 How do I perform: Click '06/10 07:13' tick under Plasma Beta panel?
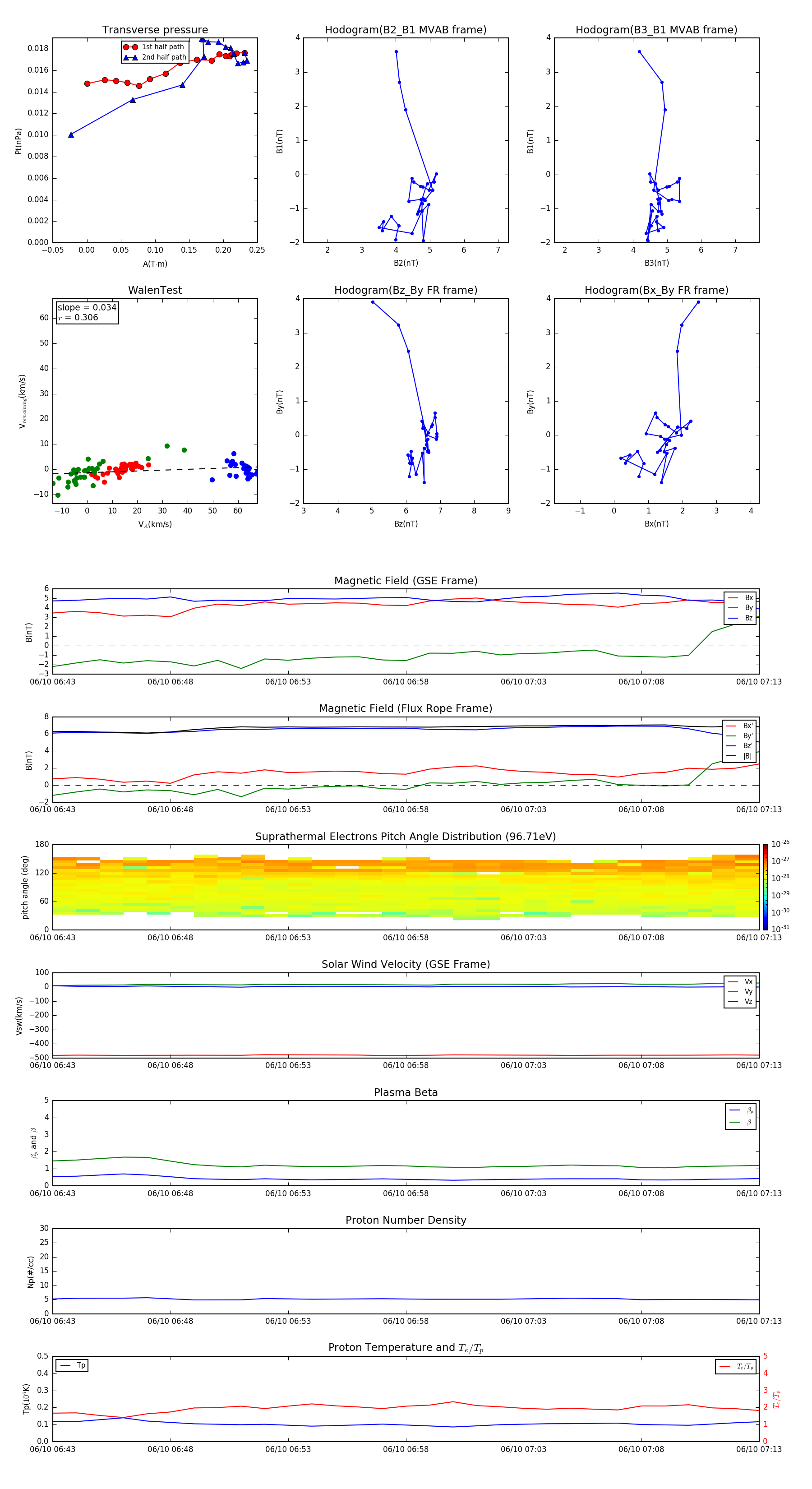pyautogui.click(x=759, y=1193)
